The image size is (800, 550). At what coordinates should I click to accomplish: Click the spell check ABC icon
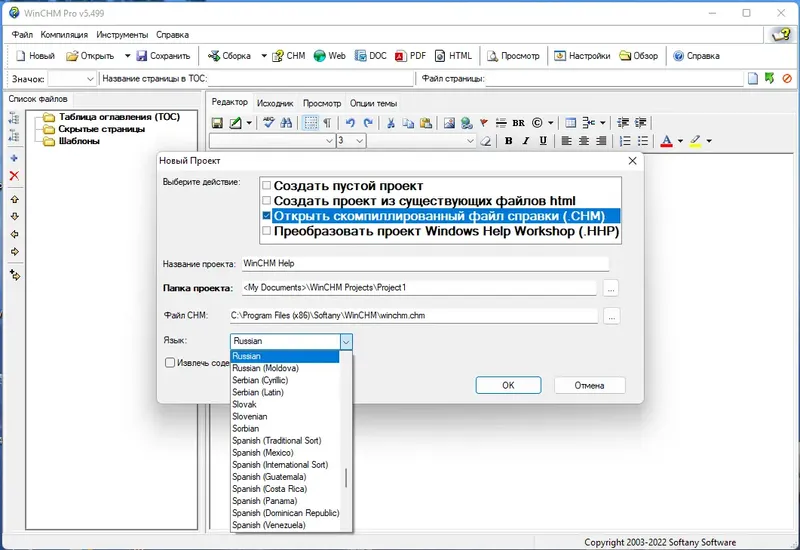[x=268, y=123]
